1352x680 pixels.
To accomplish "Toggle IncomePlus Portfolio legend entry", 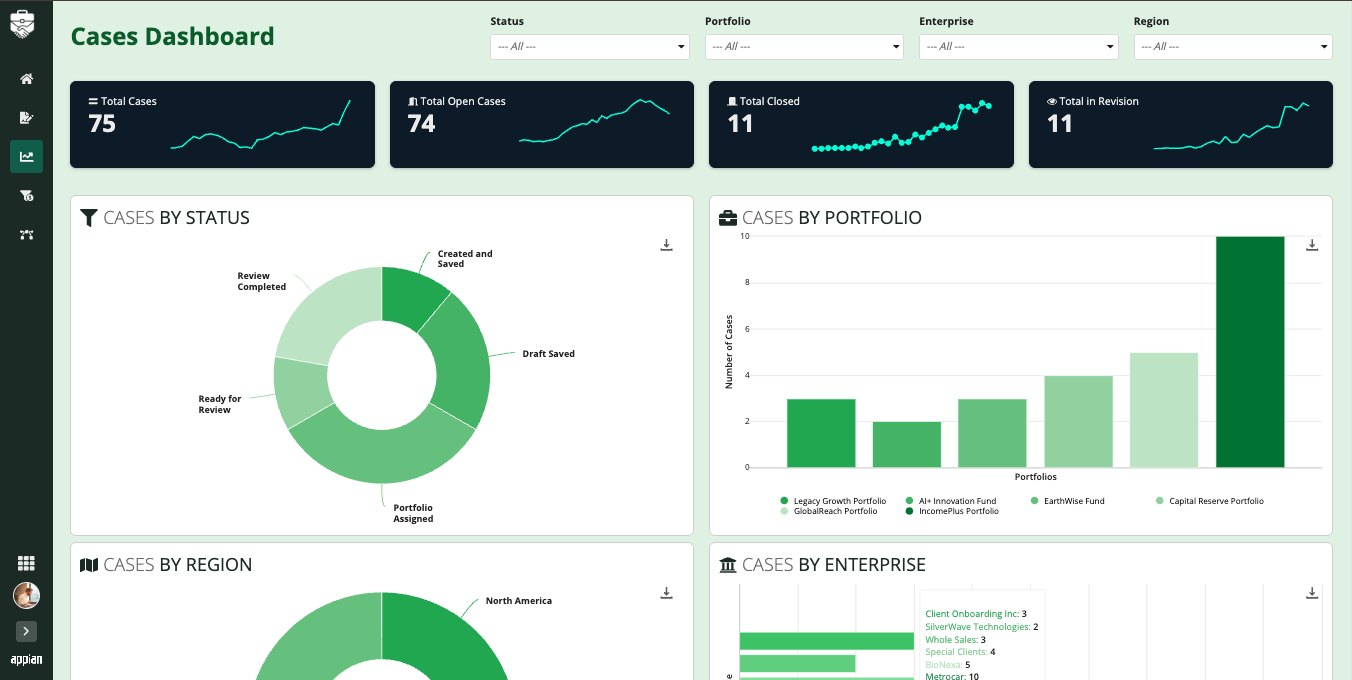I will pyautogui.click(x=951, y=511).
